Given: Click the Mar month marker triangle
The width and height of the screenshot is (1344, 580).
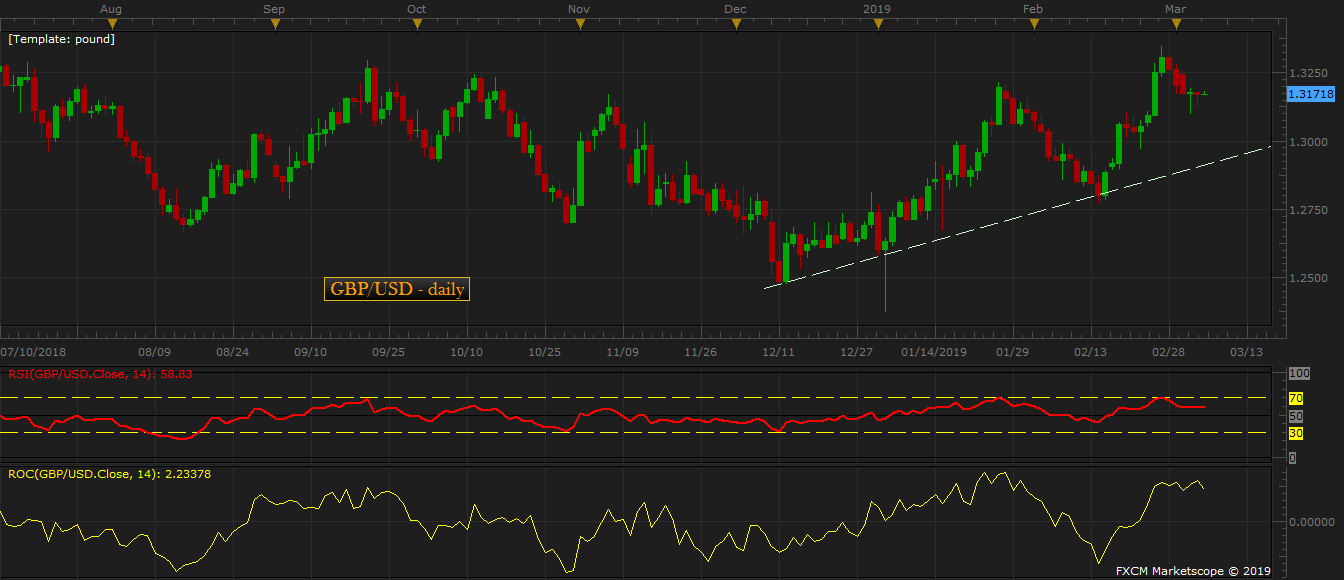Looking at the screenshot, I should pyautogui.click(x=1176, y=23).
